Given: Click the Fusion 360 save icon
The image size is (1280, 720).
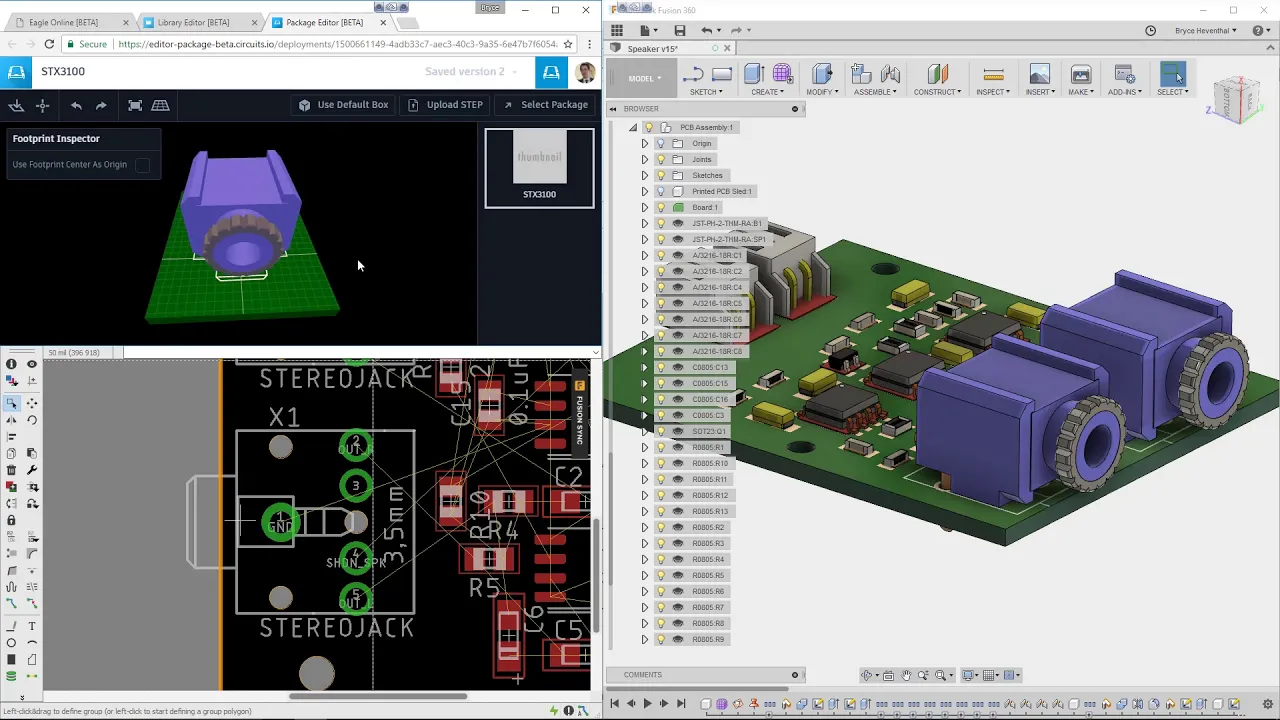Looking at the screenshot, I should click(x=680, y=31).
